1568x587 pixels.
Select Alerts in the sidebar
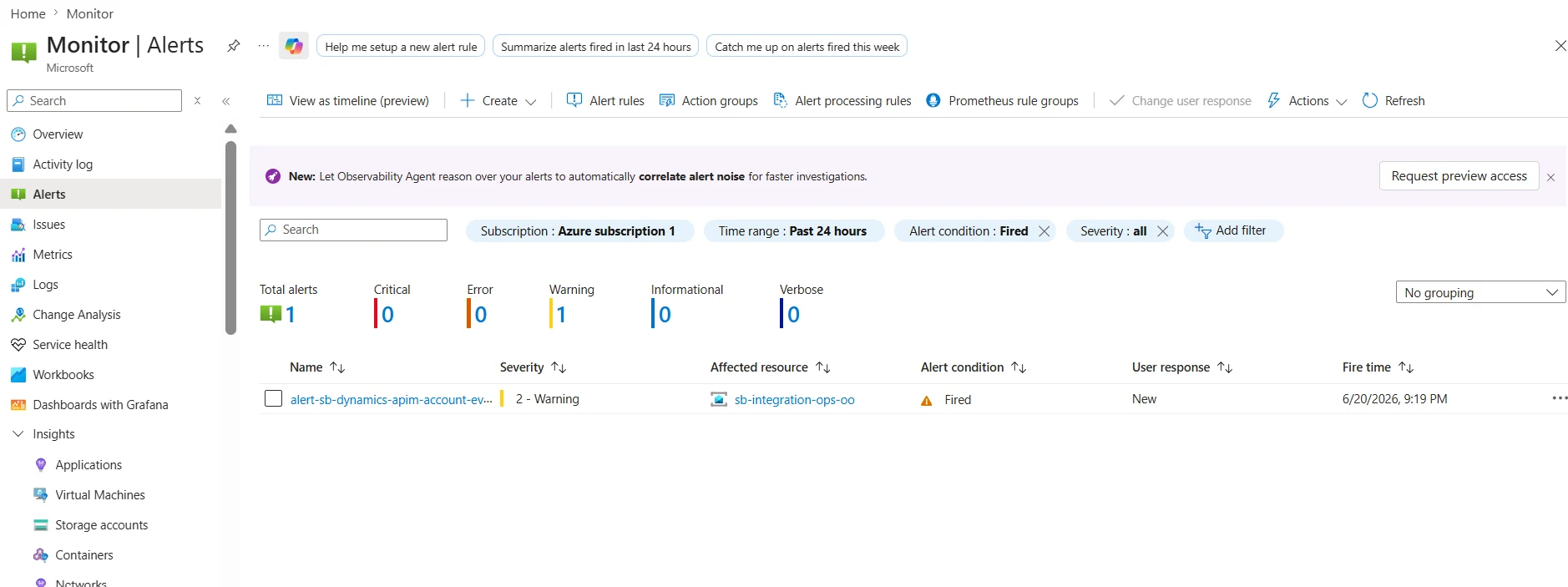pos(110,194)
